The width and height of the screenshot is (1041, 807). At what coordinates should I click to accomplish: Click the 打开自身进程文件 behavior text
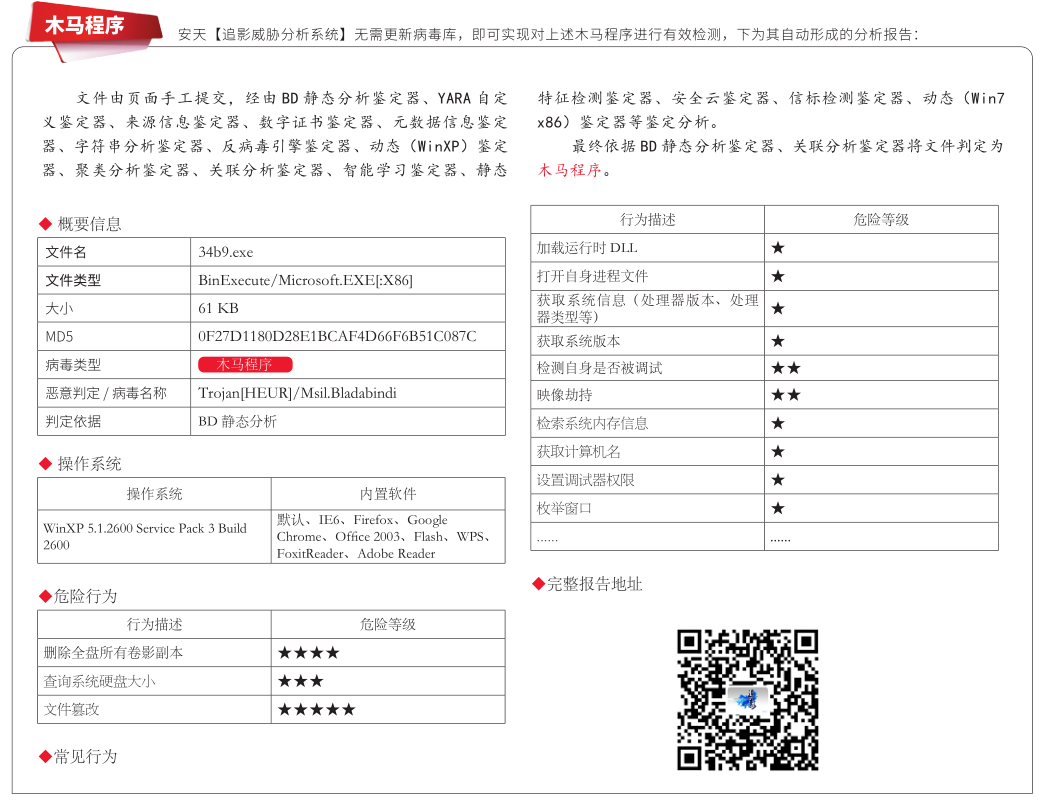point(592,276)
